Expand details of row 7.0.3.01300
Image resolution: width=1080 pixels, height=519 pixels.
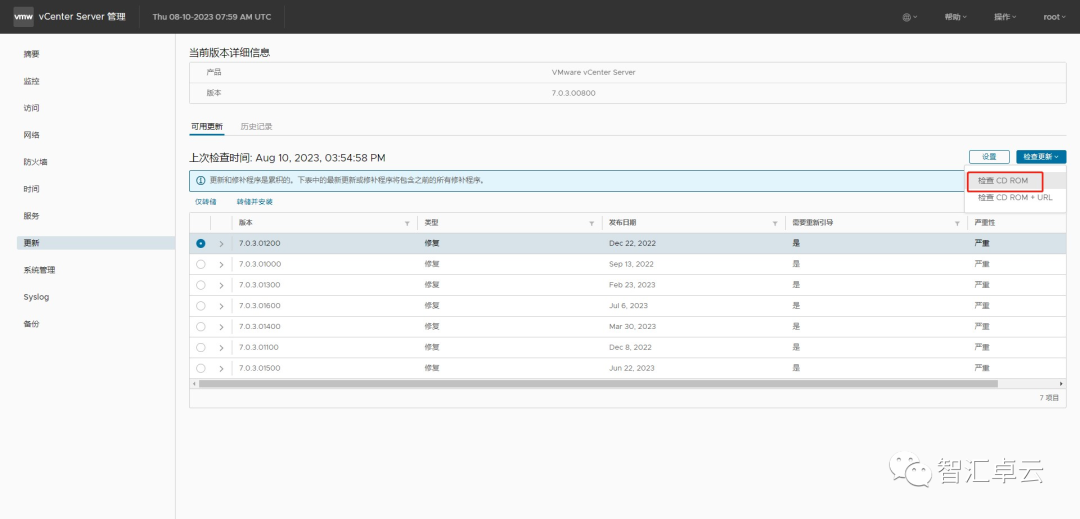221,285
